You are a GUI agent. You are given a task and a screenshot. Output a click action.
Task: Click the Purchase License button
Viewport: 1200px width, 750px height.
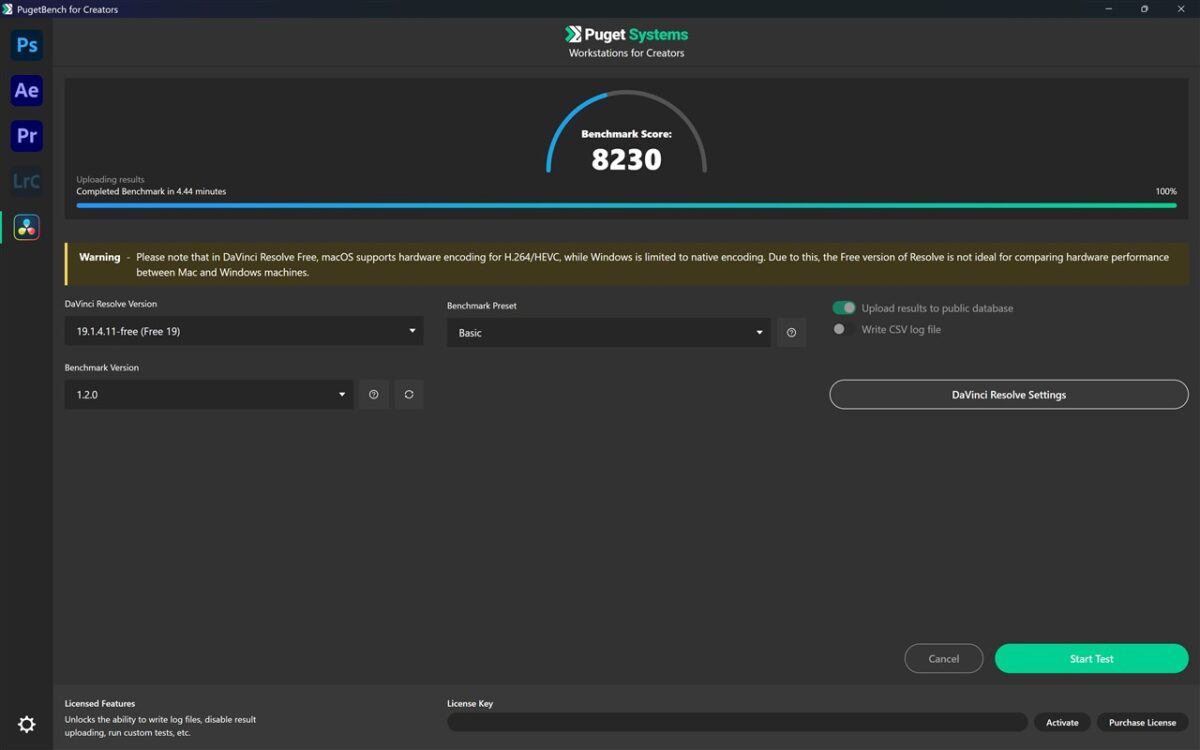pos(1142,722)
